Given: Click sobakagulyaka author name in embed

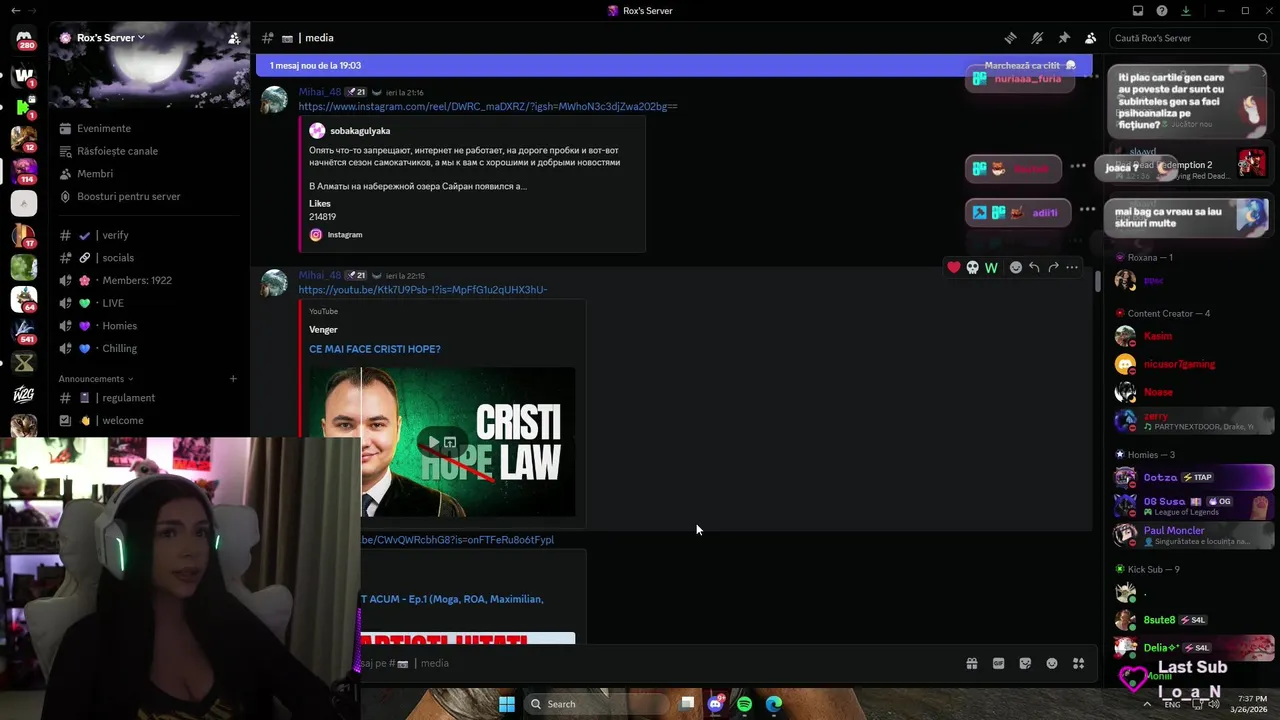Looking at the screenshot, I should pos(360,131).
